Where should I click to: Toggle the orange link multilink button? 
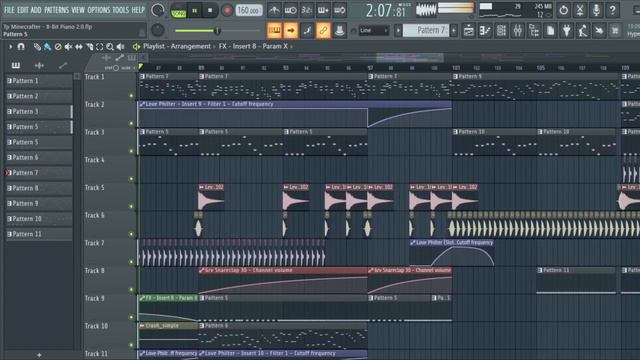(x=323, y=30)
